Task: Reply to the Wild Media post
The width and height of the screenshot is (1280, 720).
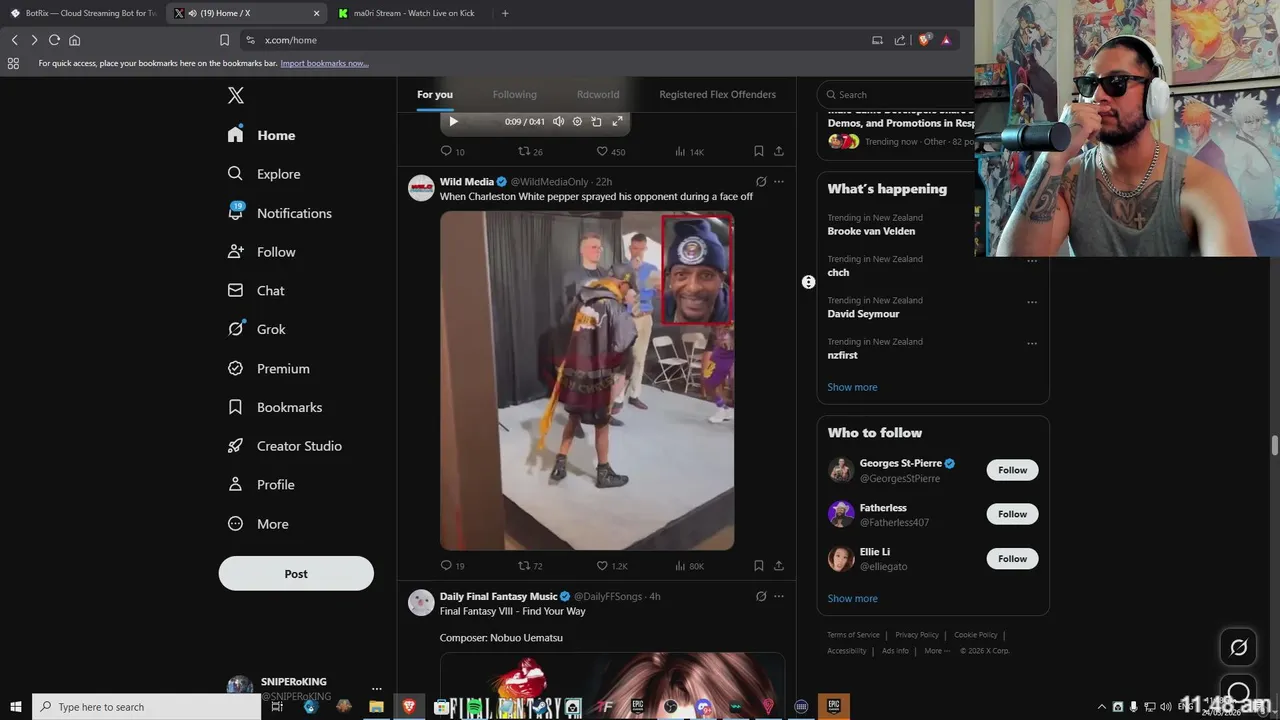Action: click(x=452, y=566)
